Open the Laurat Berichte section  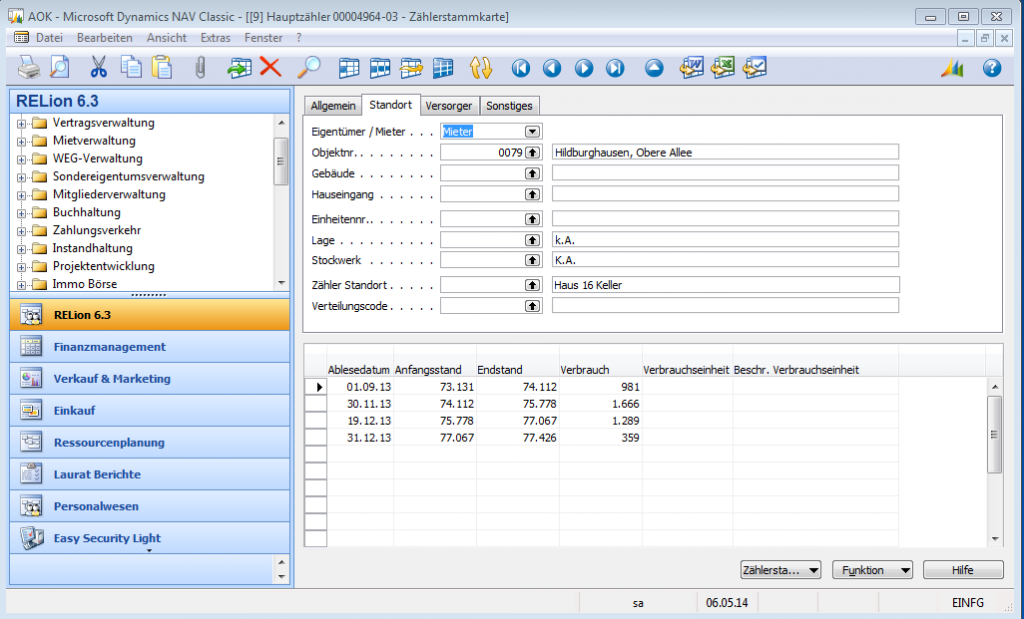150,475
